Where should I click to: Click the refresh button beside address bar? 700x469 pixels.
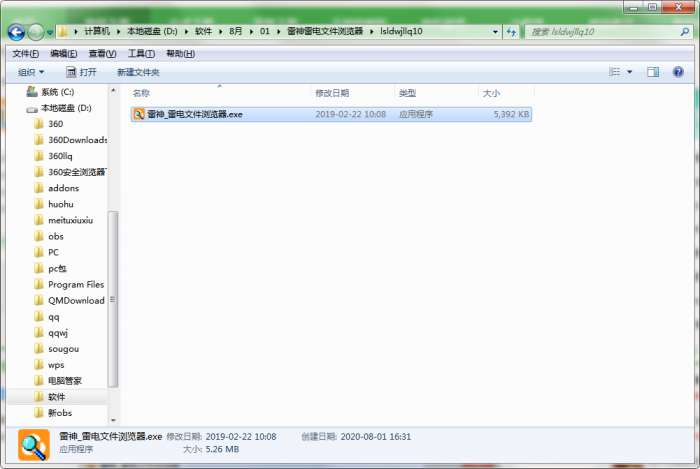[511, 32]
